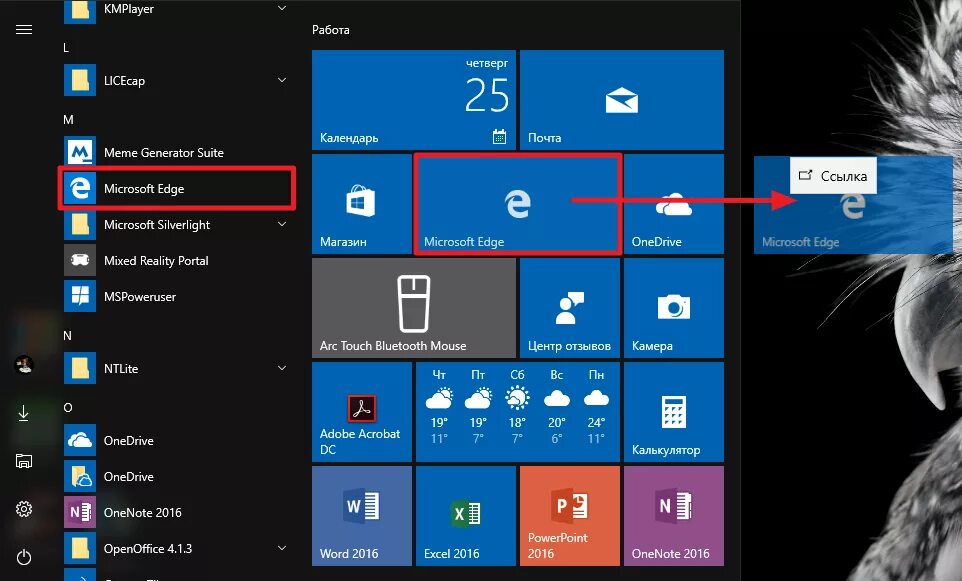Open the OneNote 2016 tile
Viewport: 962px width, 581px height.
coord(674,516)
